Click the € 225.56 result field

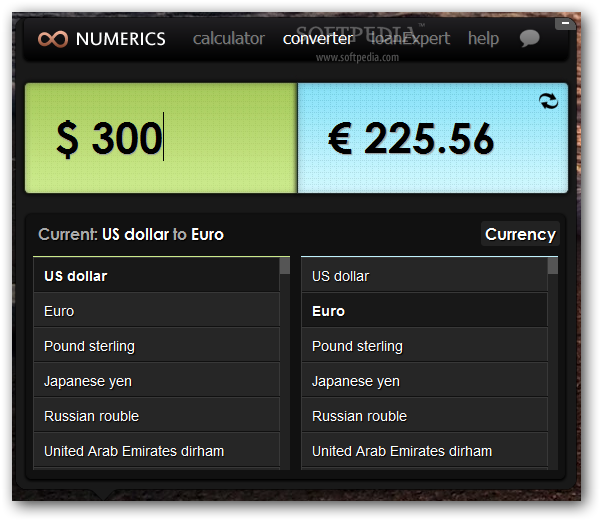tap(433, 138)
